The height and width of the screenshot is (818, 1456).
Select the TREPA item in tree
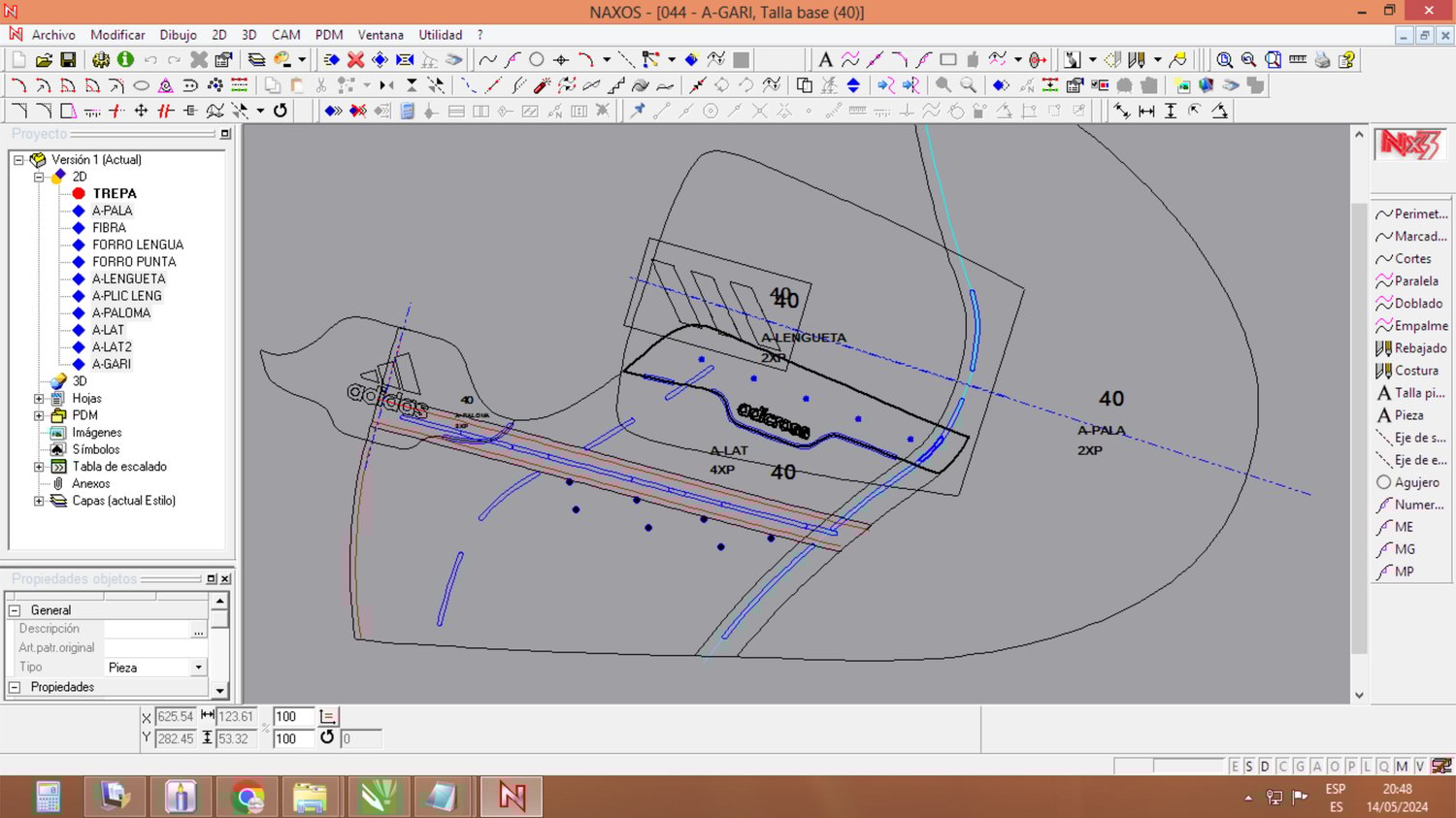pyautogui.click(x=115, y=194)
